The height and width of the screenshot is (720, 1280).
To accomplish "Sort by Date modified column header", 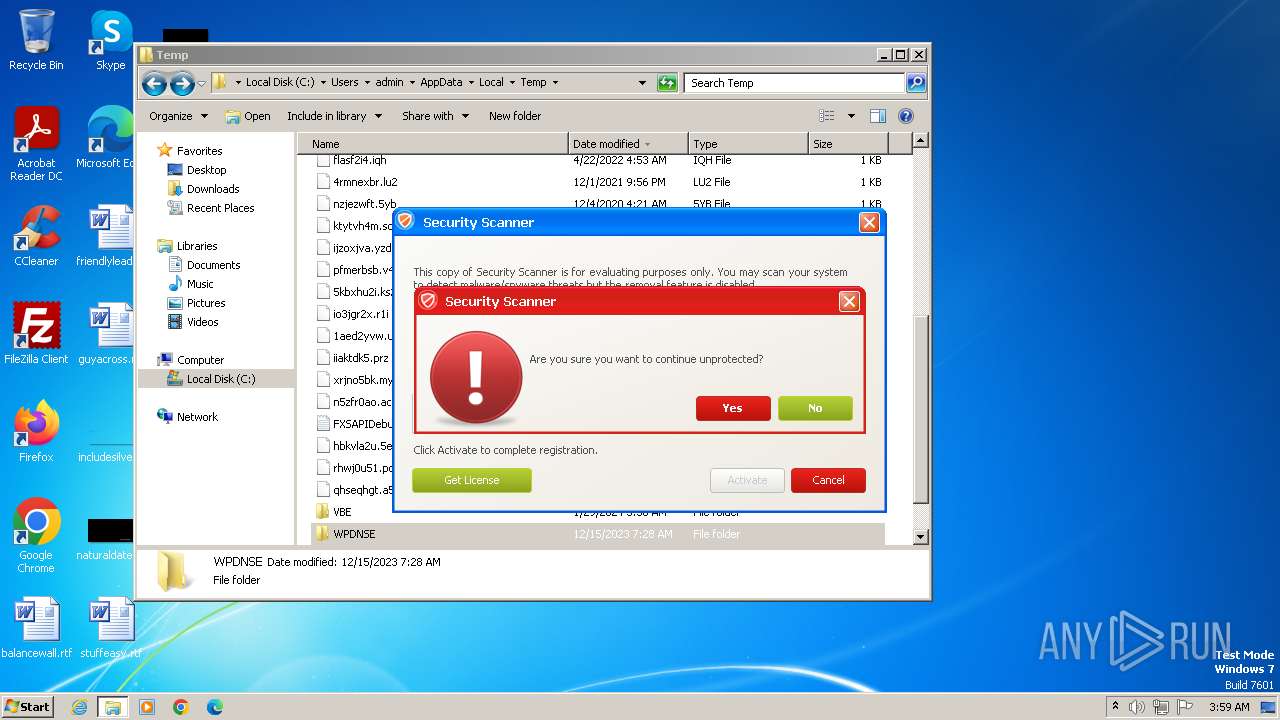I will click(x=628, y=144).
